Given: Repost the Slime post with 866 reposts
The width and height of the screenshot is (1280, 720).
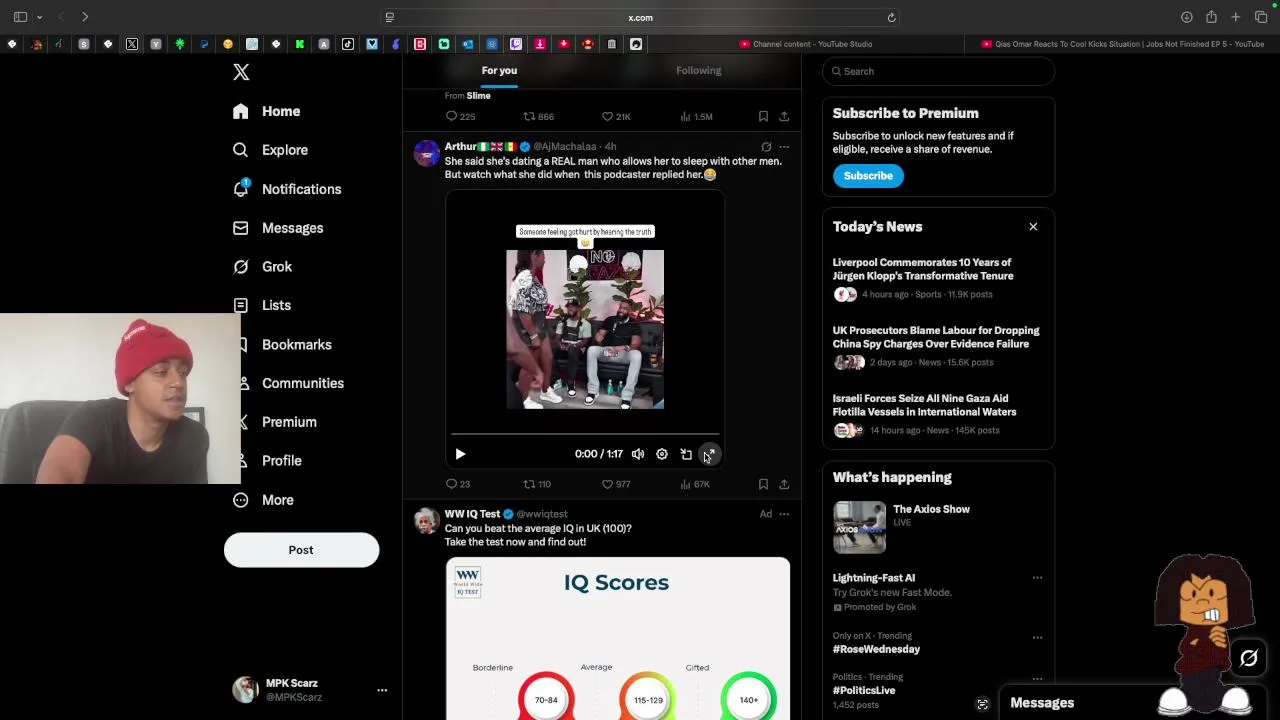Looking at the screenshot, I should tap(539, 117).
